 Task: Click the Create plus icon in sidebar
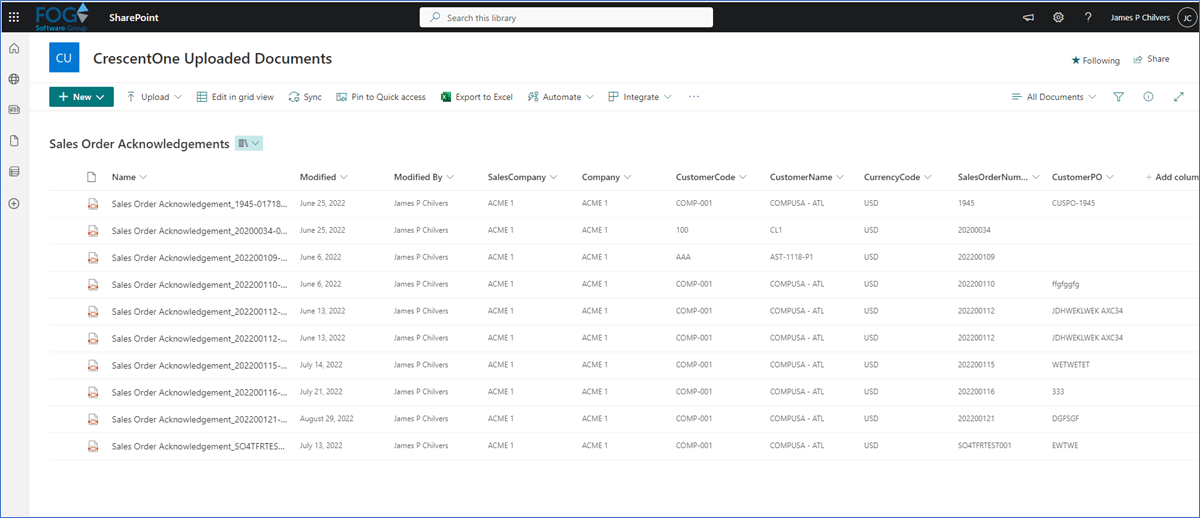pyautogui.click(x=14, y=203)
